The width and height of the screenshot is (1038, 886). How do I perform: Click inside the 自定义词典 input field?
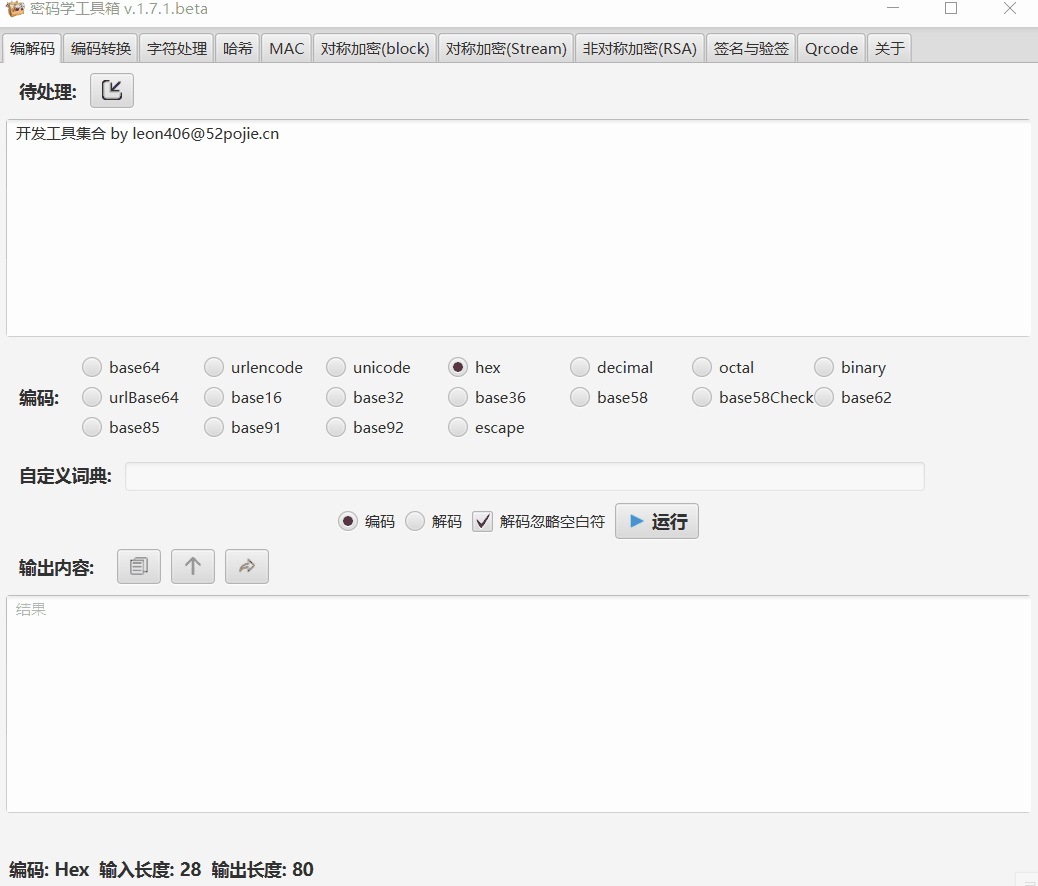(x=525, y=476)
